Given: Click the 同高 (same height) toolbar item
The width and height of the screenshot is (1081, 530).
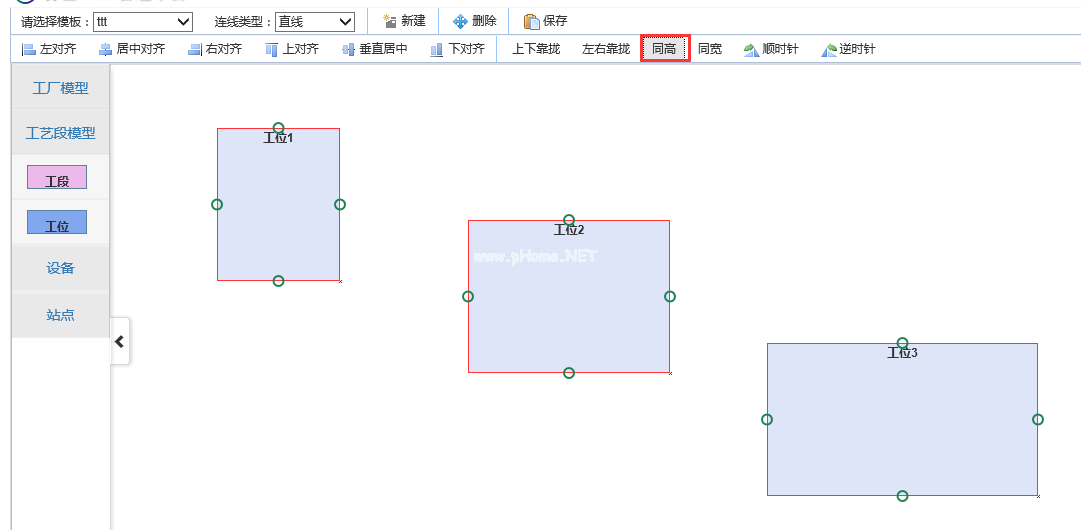Looking at the screenshot, I should 664,49.
